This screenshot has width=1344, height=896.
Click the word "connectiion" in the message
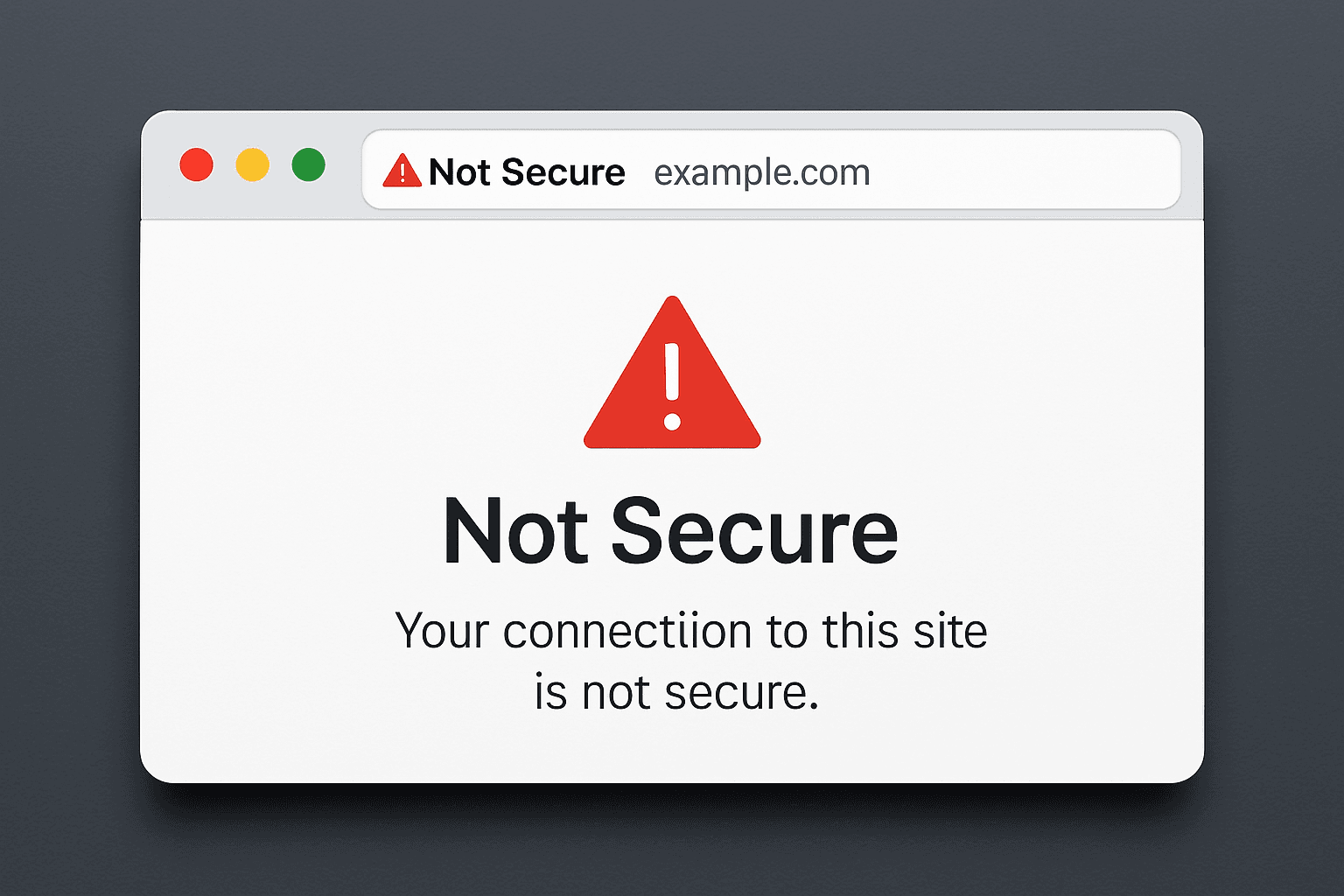pyautogui.click(x=626, y=631)
